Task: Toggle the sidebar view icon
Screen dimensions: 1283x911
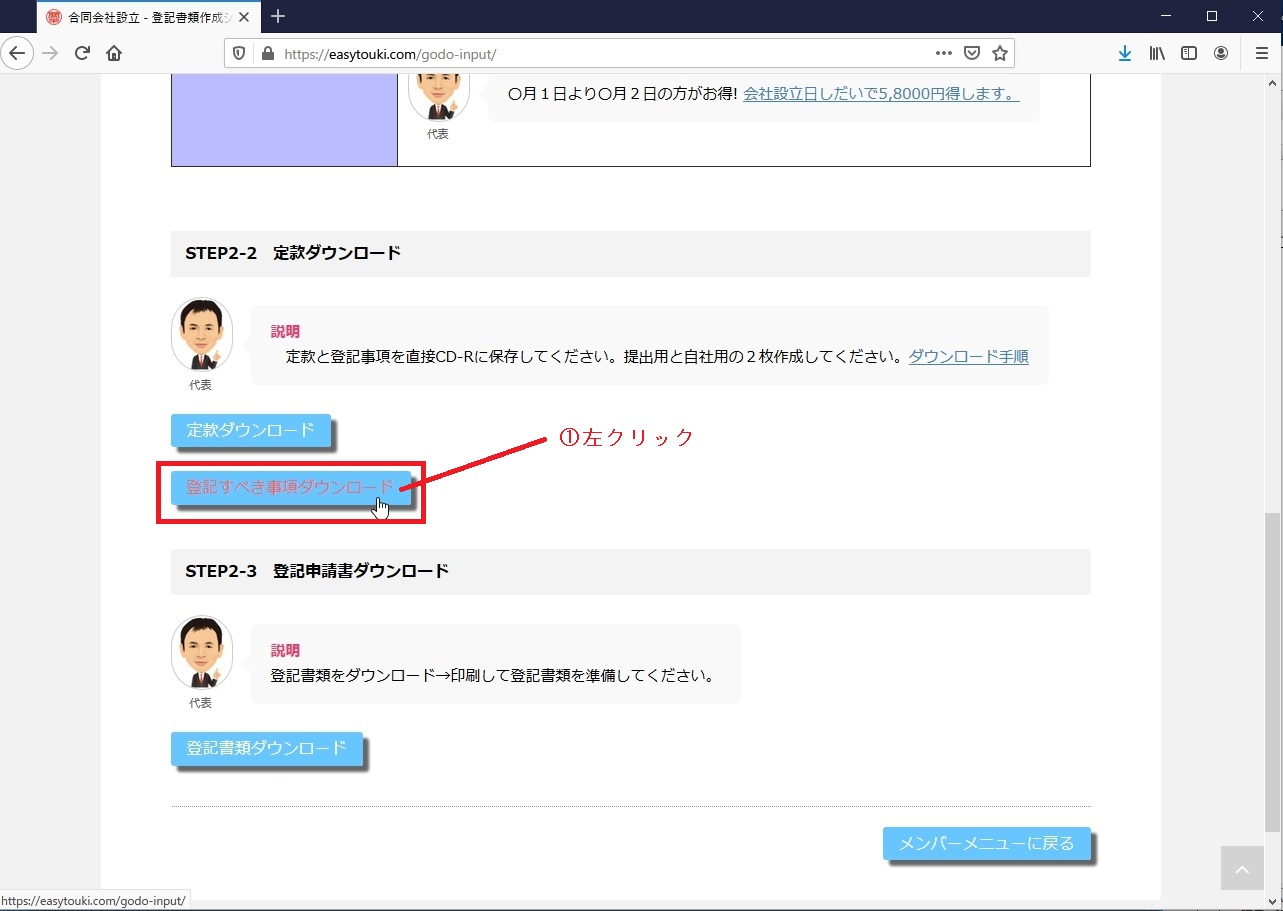Action: [x=1189, y=53]
